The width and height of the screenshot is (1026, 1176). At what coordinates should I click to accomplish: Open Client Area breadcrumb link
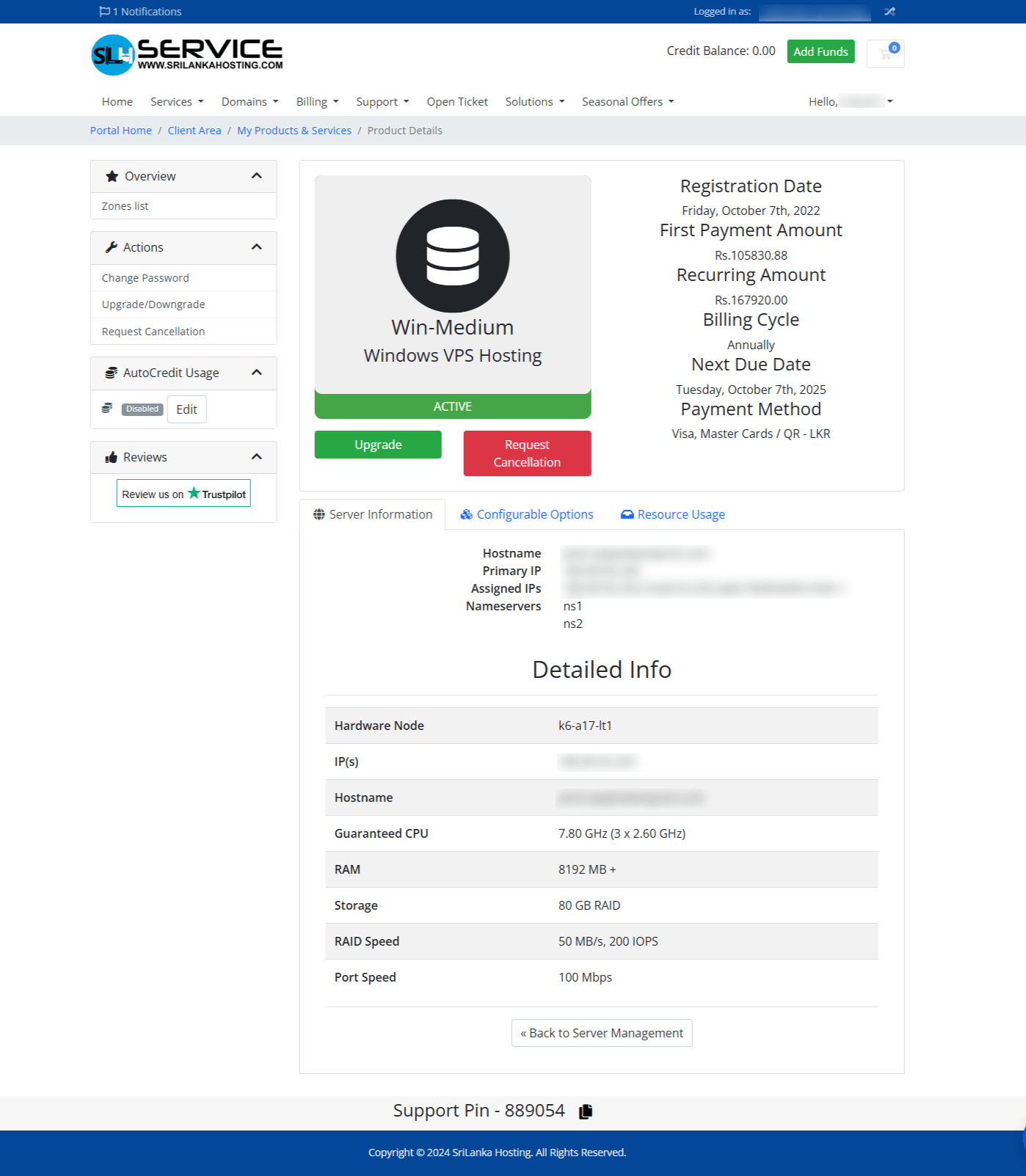coord(194,131)
